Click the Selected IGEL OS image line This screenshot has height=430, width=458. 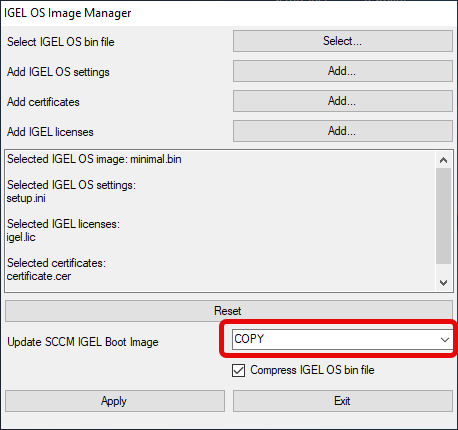click(94, 159)
